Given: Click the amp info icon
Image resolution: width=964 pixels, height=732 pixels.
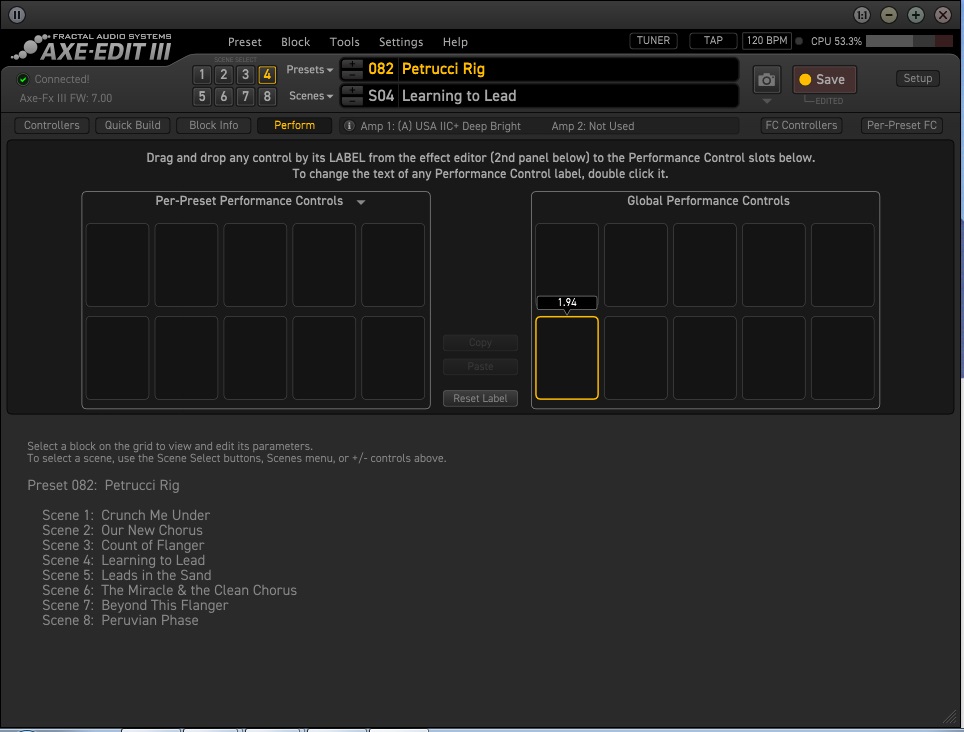Looking at the screenshot, I should (349, 125).
